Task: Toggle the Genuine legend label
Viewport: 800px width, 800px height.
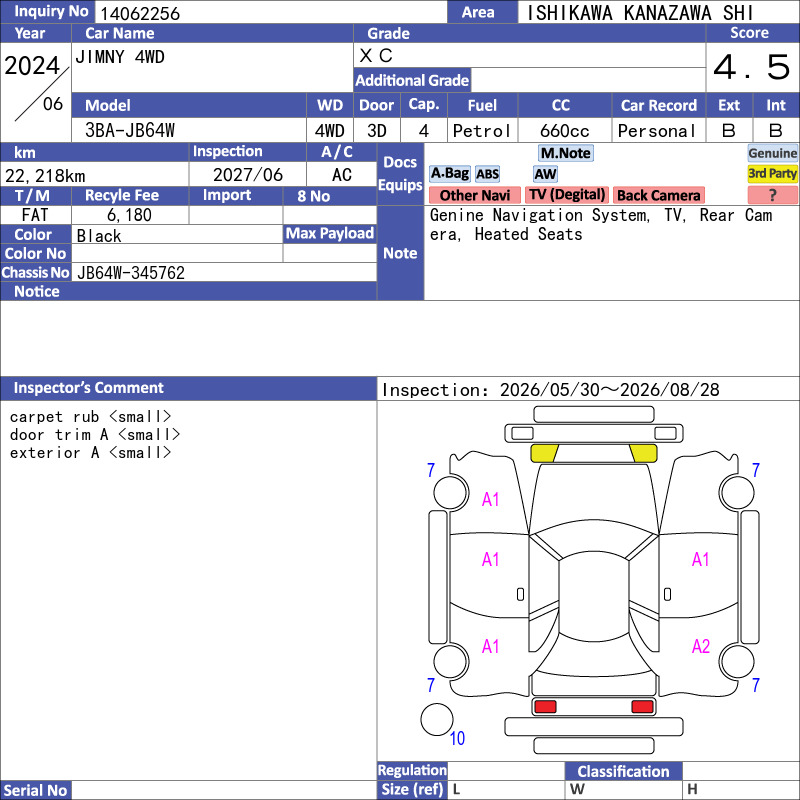Action: (772, 153)
